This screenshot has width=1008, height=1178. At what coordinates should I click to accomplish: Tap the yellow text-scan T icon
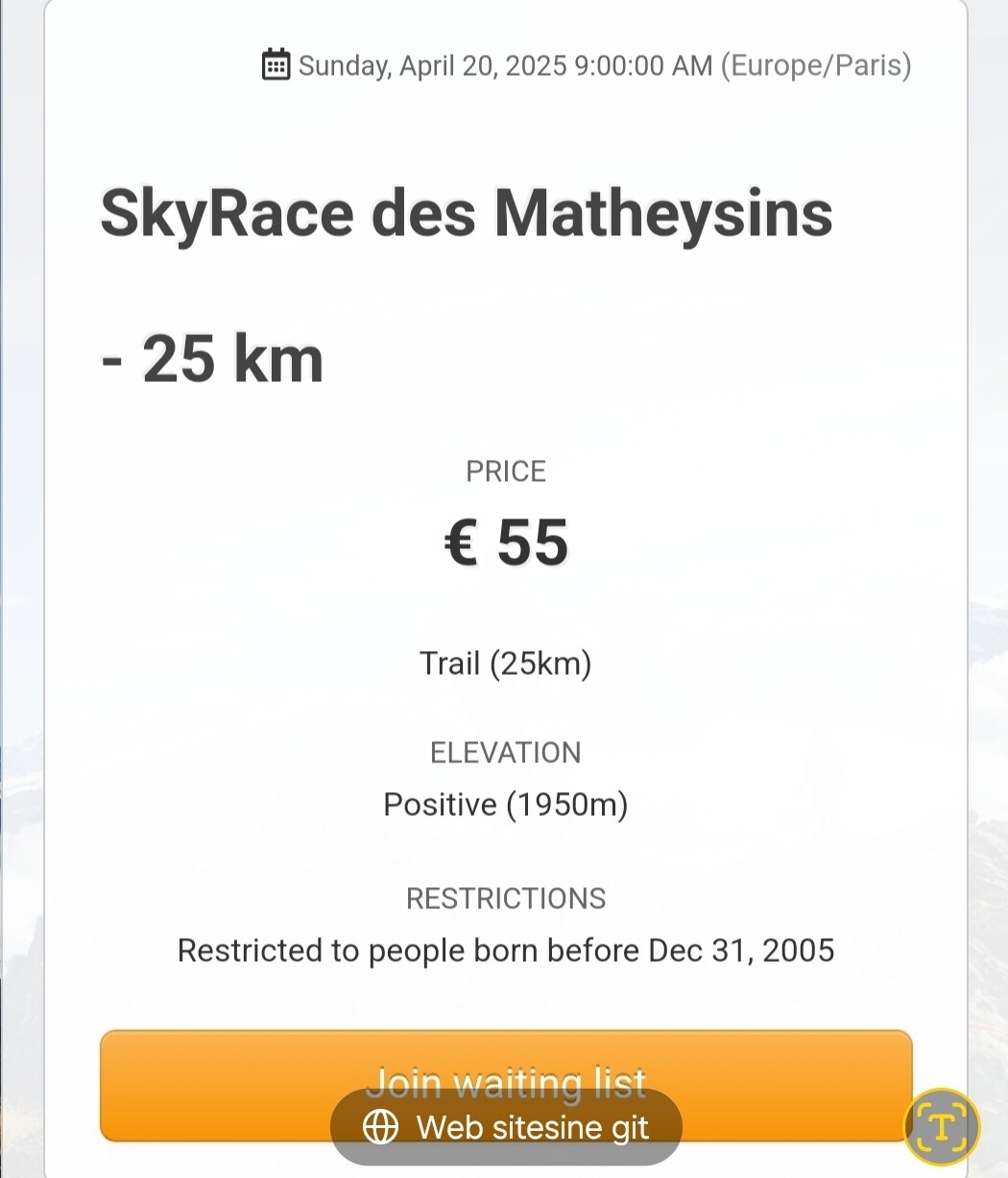942,1126
